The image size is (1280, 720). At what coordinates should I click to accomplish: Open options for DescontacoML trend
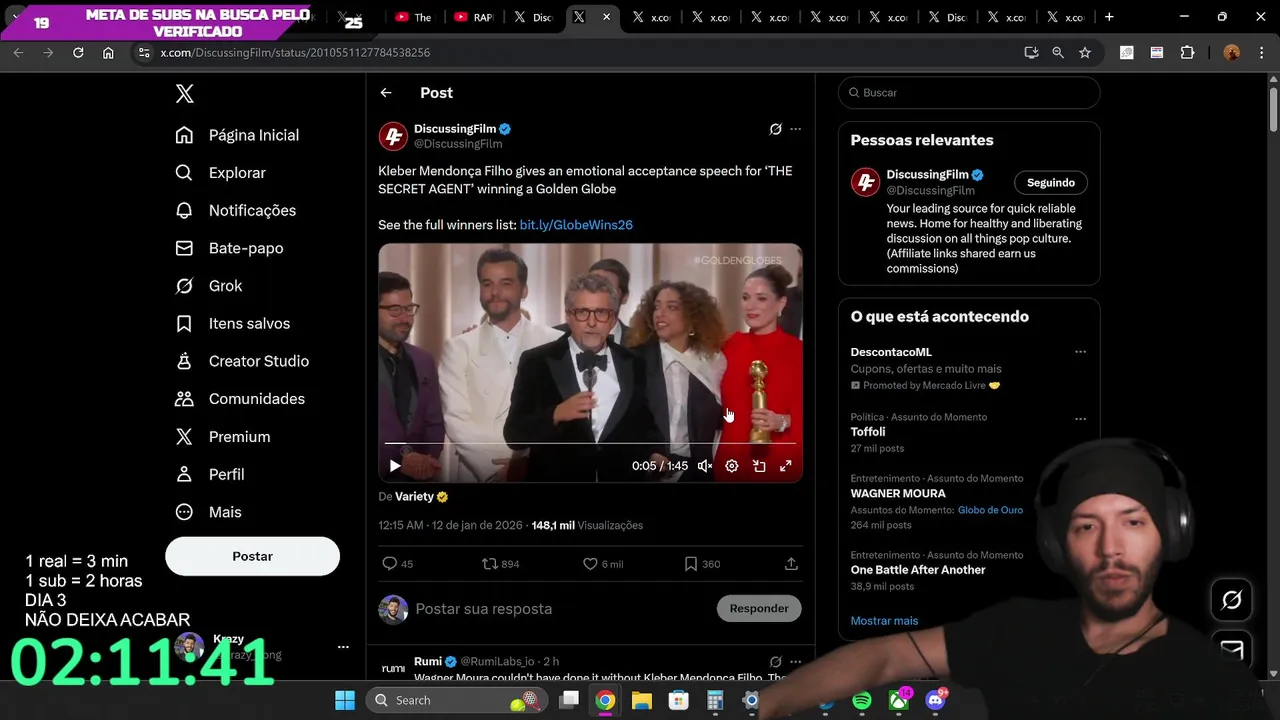point(1080,352)
